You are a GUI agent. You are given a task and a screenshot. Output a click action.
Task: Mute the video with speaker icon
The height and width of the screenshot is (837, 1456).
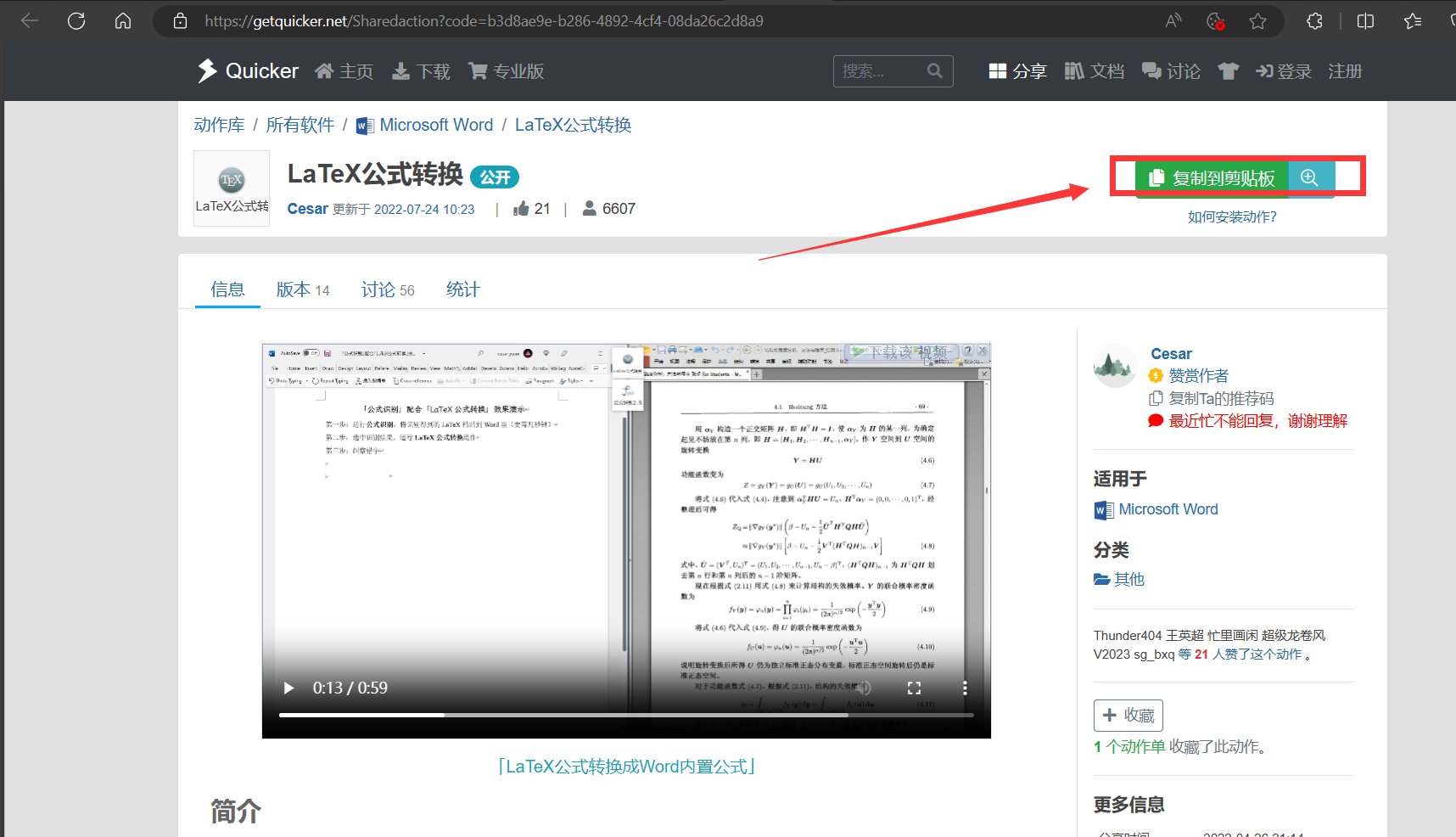(863, 688)
